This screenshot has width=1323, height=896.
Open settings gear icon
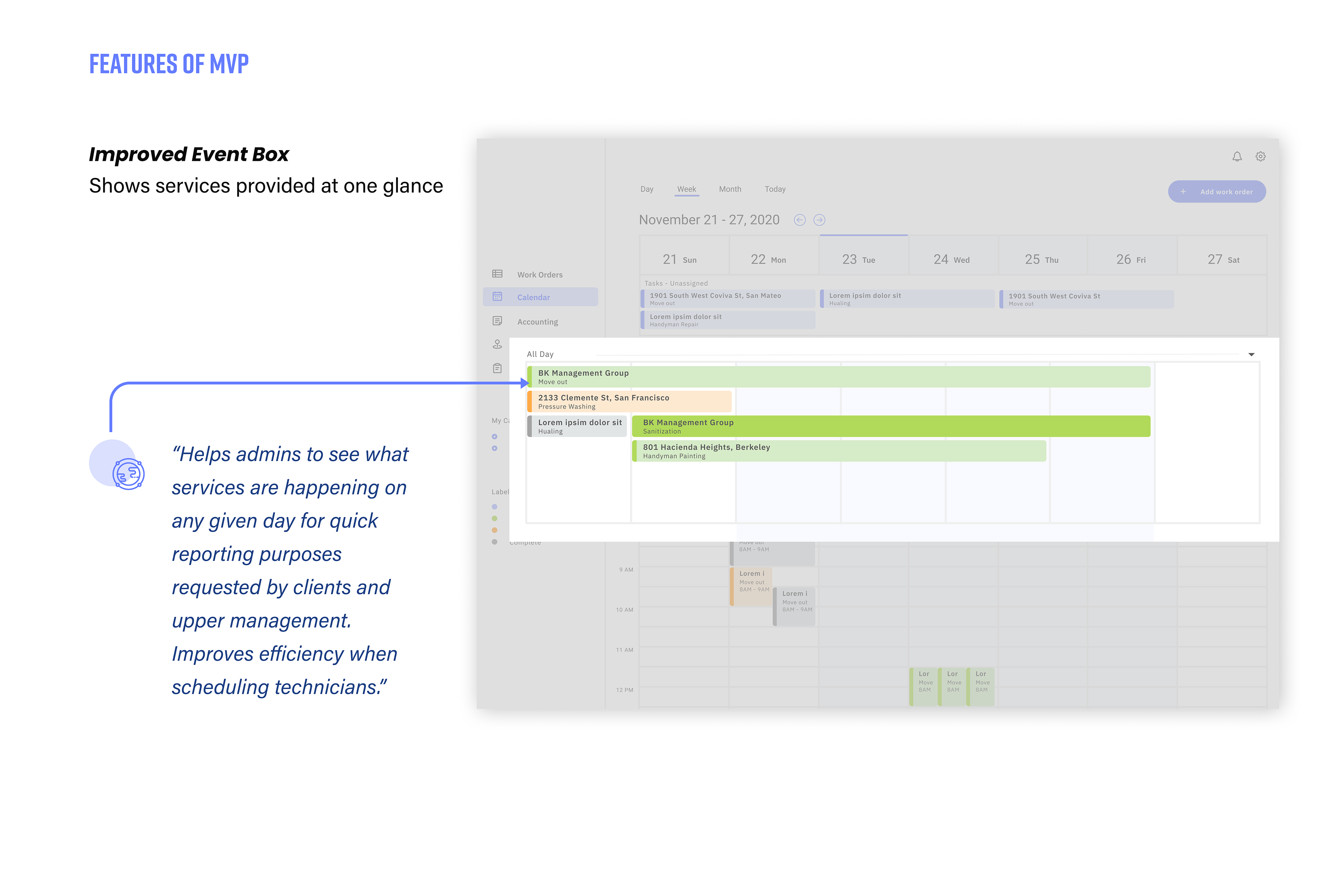1260,156
